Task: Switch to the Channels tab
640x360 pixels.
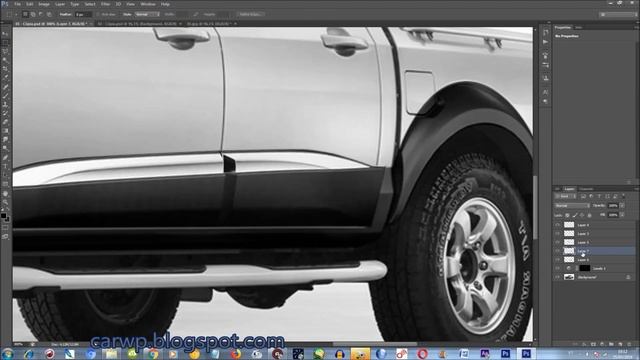Action: (x=586, y=189)
